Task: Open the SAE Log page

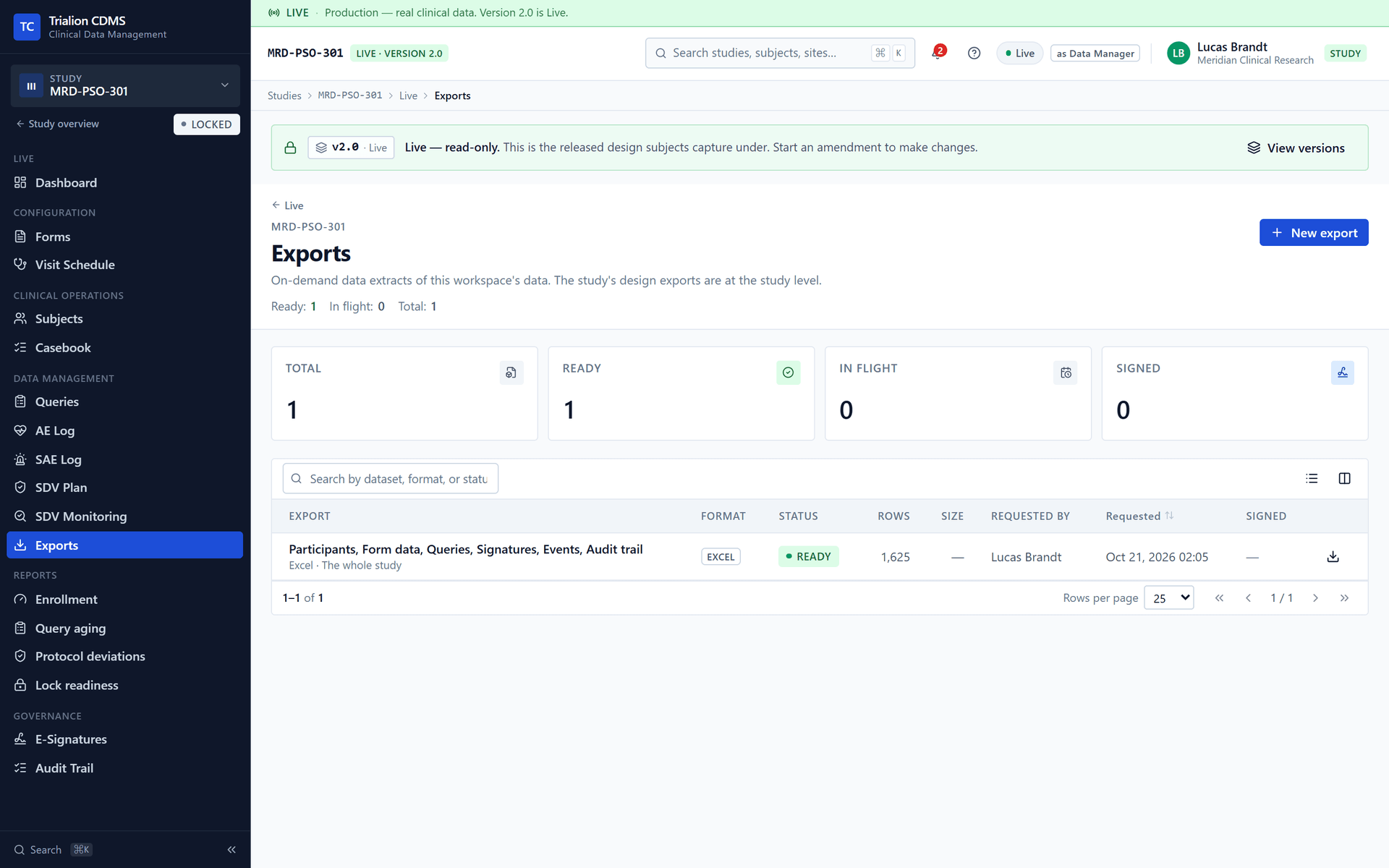Action: pos(124,459)
